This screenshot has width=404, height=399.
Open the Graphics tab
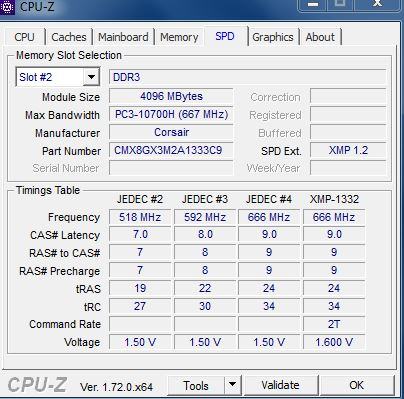(273, 37)
